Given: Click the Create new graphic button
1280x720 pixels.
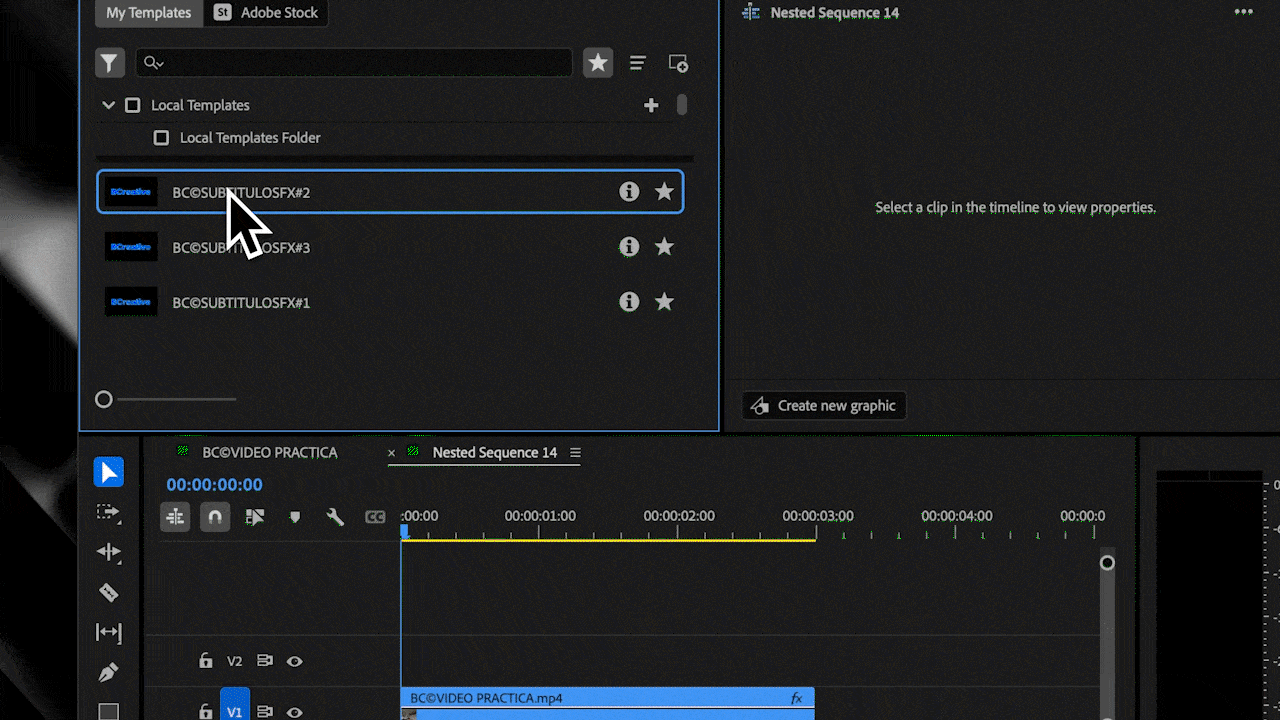Looking at the screenshot, I should point(823,405).
